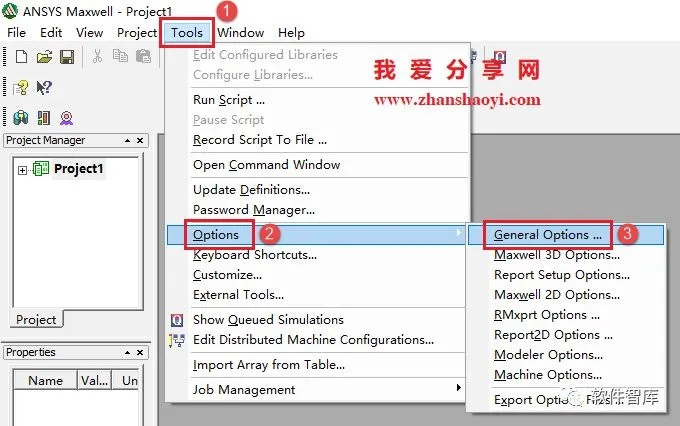Click the RMxprt design insert icon
This screenshot has height=426, width=680.
(x=66, y=118)
